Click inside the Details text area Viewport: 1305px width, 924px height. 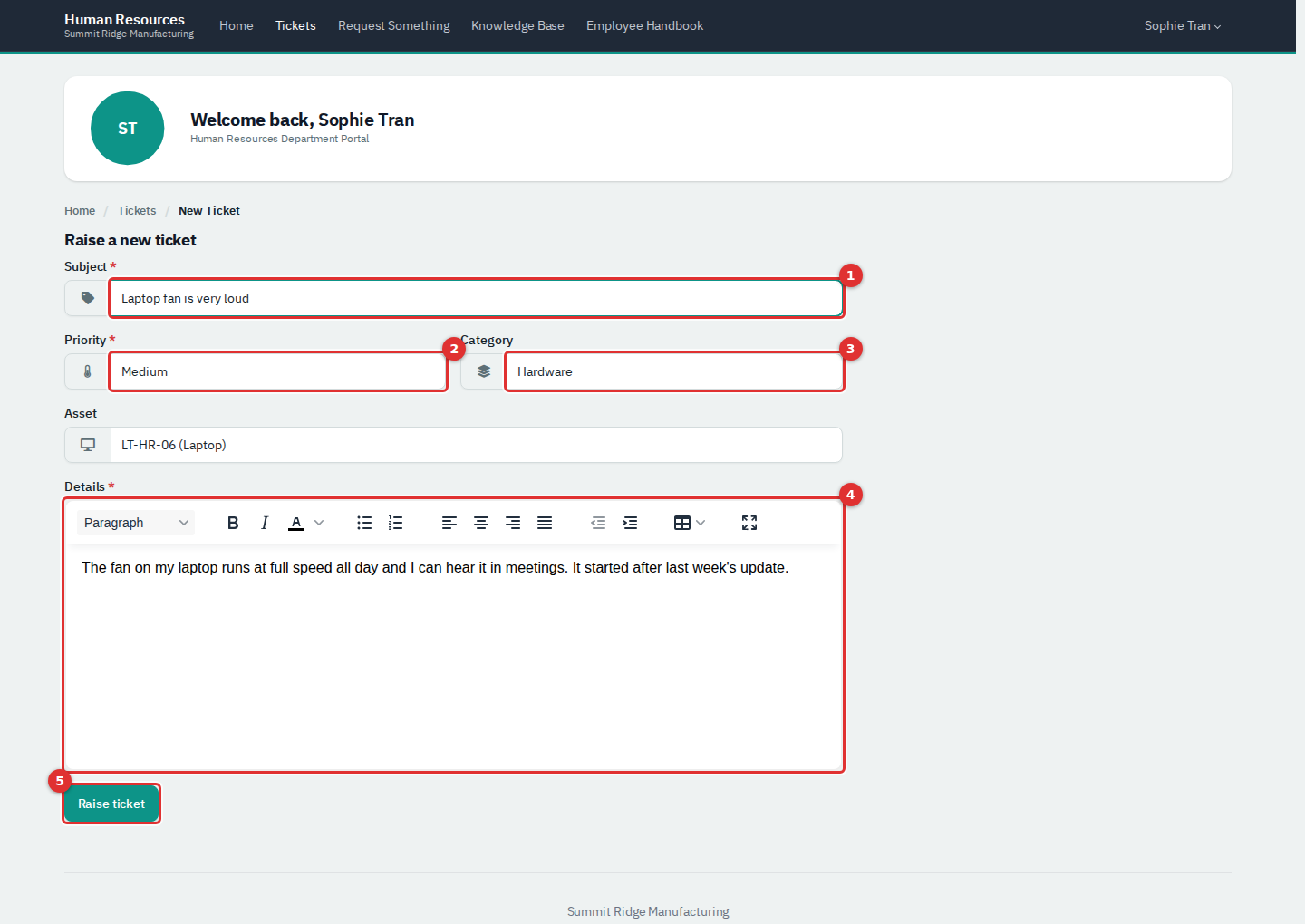pyautogui.click(x=453, y=657)
